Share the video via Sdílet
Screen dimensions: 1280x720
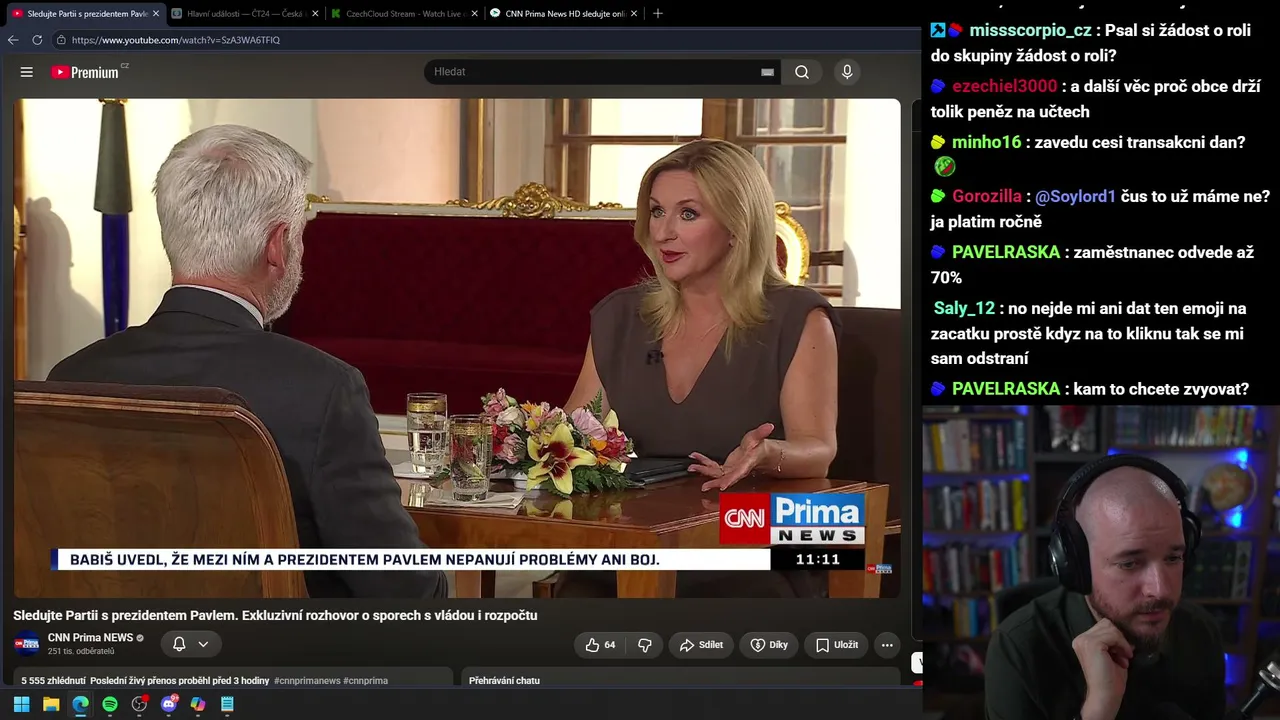click(x=700, y=645)
